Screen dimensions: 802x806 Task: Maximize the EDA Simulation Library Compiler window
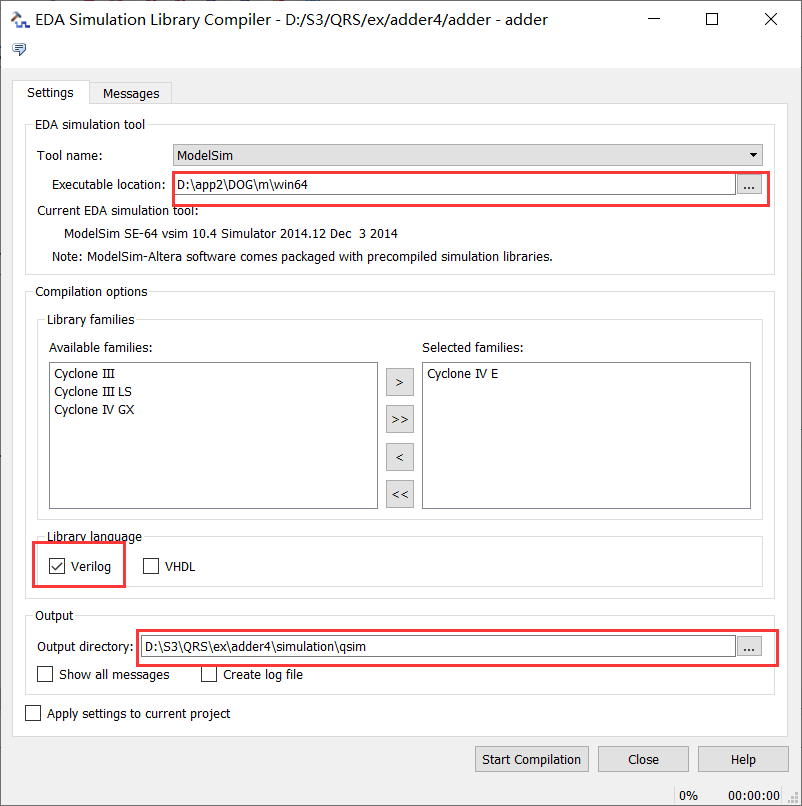712,19
